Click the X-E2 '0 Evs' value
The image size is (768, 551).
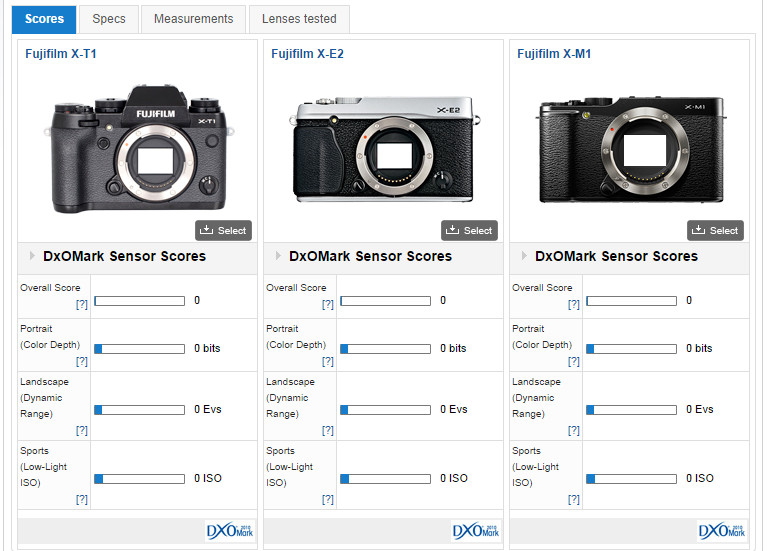[454, 409]
